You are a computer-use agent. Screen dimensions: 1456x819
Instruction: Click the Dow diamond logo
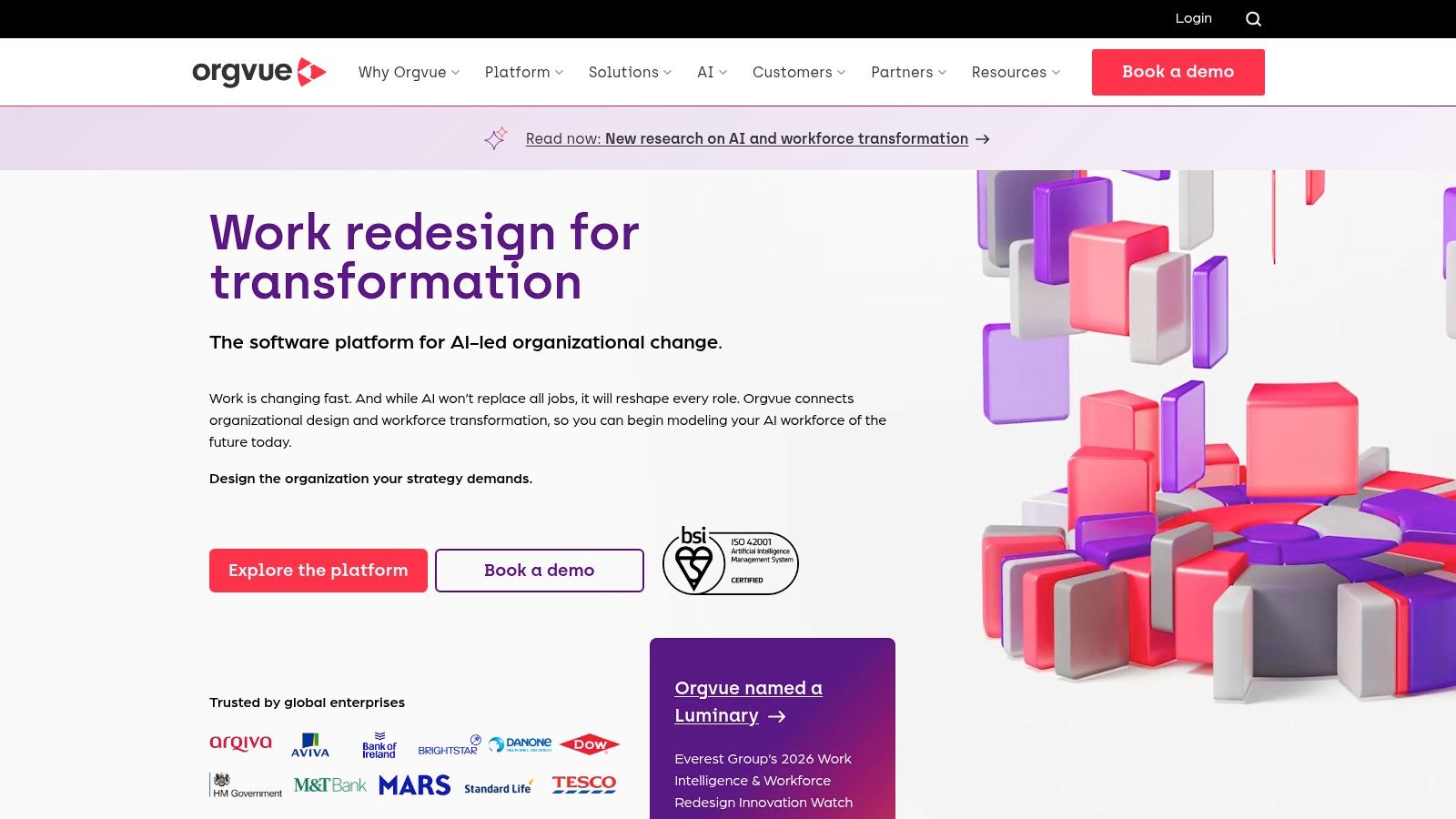coord(590,744)
